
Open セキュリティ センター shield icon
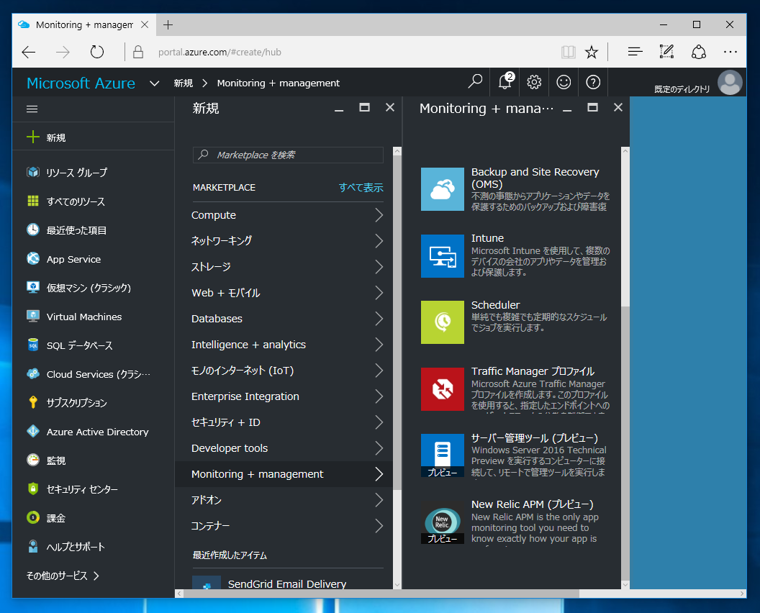pos(33,488)
